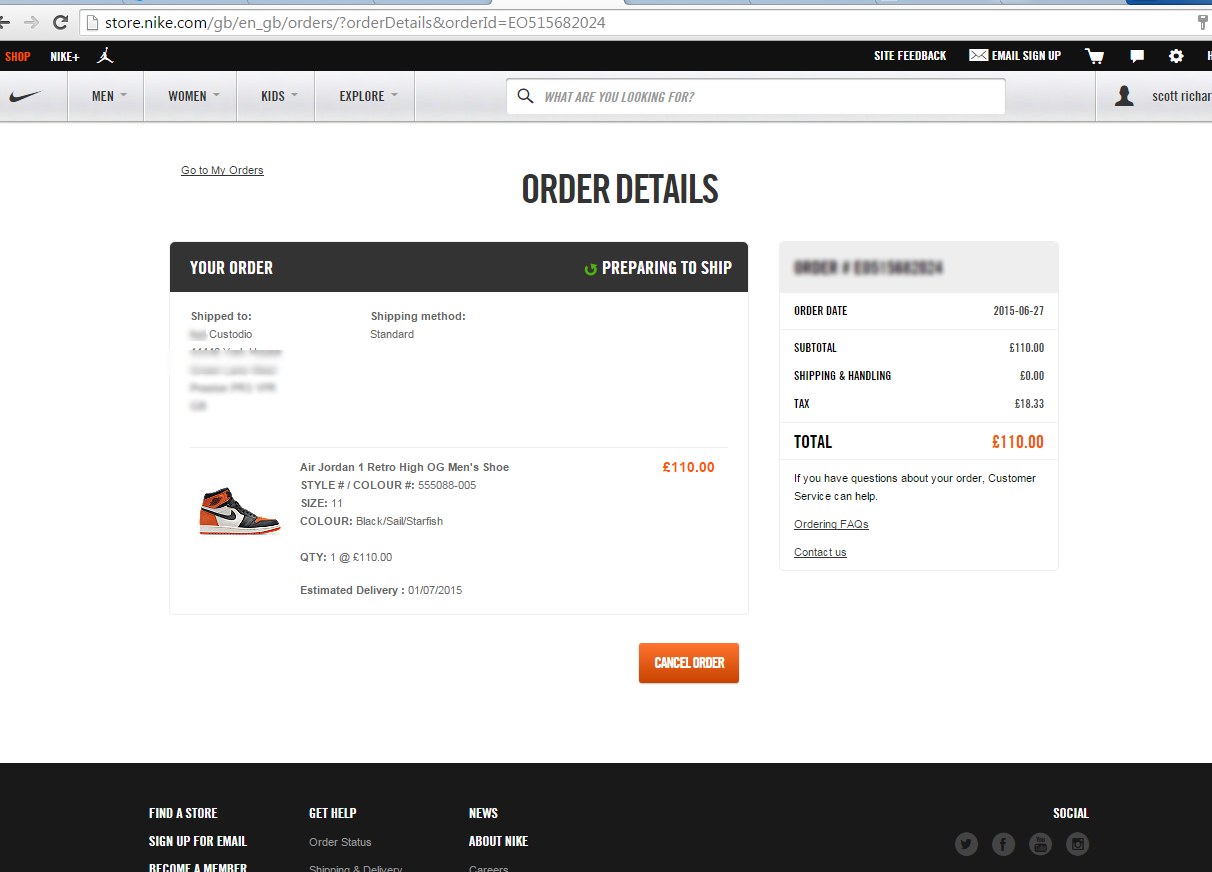
Task: Click the QTY 1 @ £110.00 text
Action: (x=346, y=557)
